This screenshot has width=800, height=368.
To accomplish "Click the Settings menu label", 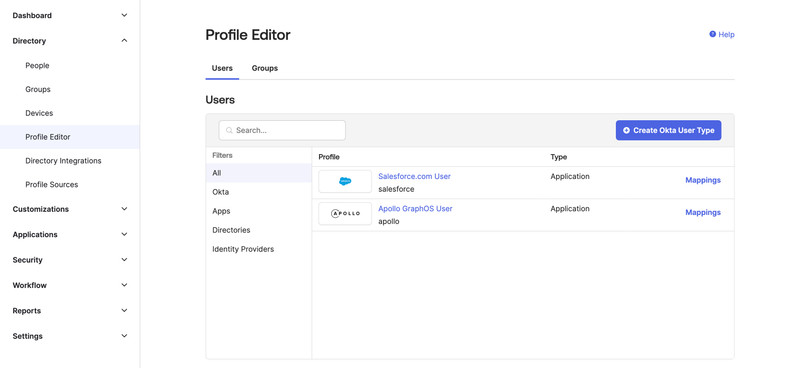I will point(28,336).
